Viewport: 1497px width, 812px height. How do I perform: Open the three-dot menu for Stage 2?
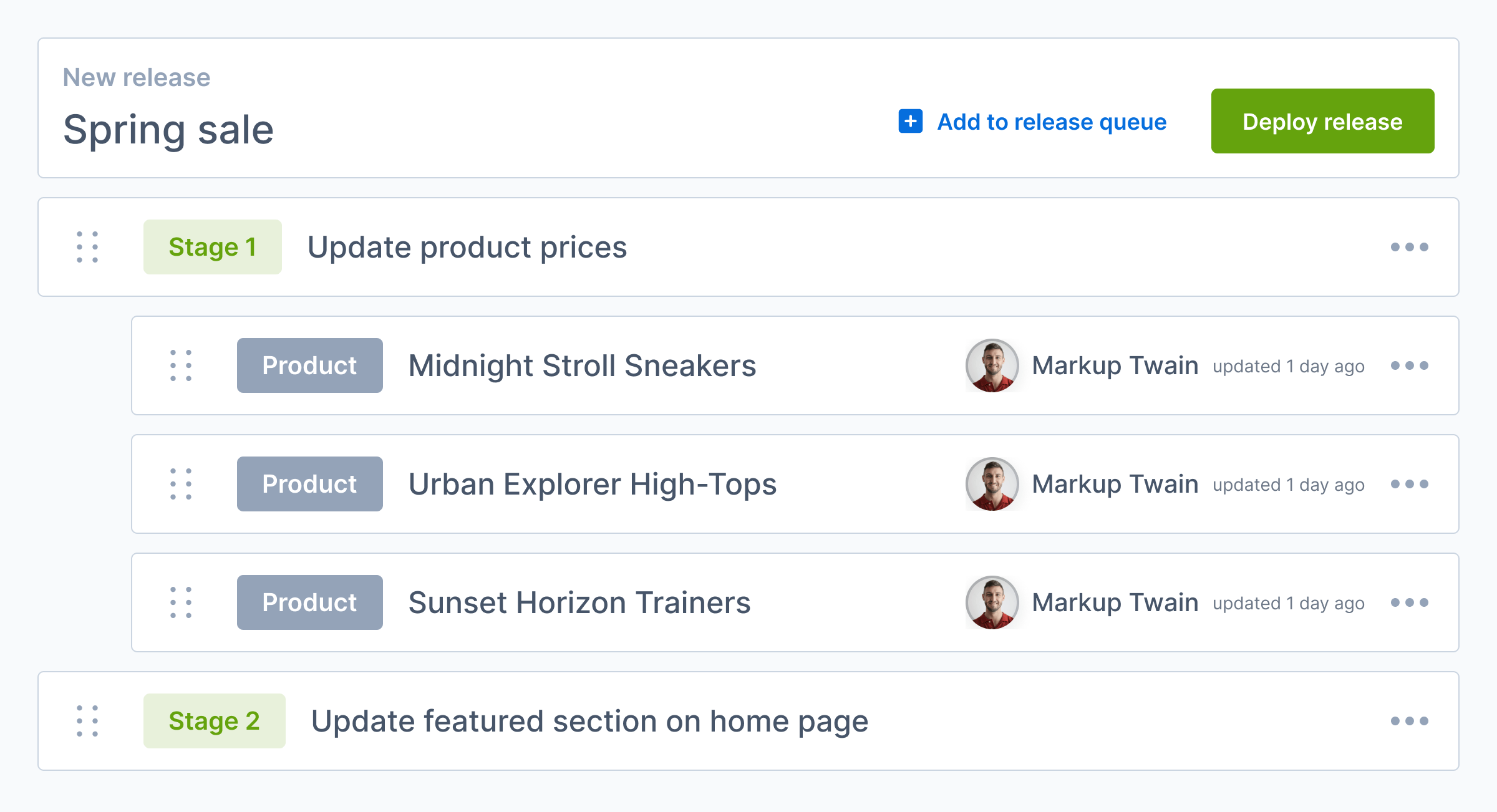click(1410, 721)
